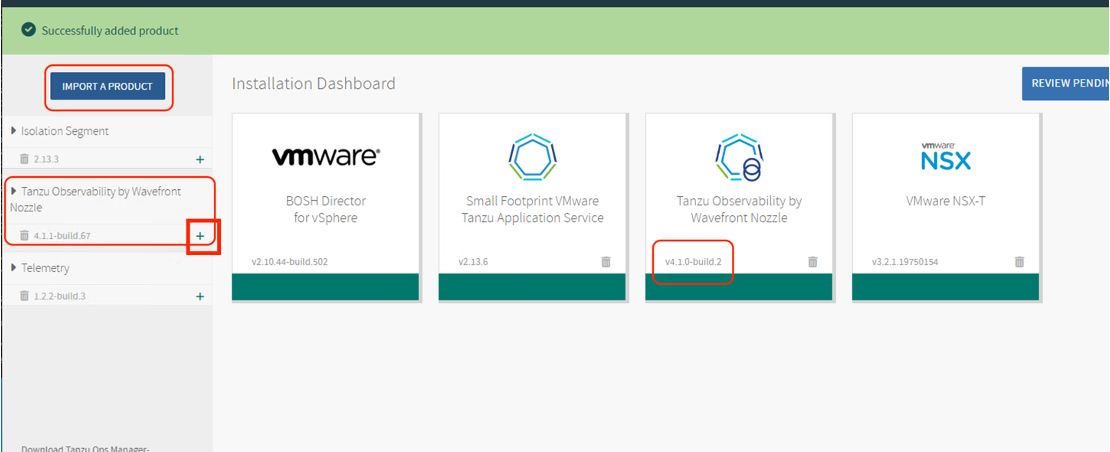
Task: Open the VMware NSX-T tile
Action: pos(945,190)
